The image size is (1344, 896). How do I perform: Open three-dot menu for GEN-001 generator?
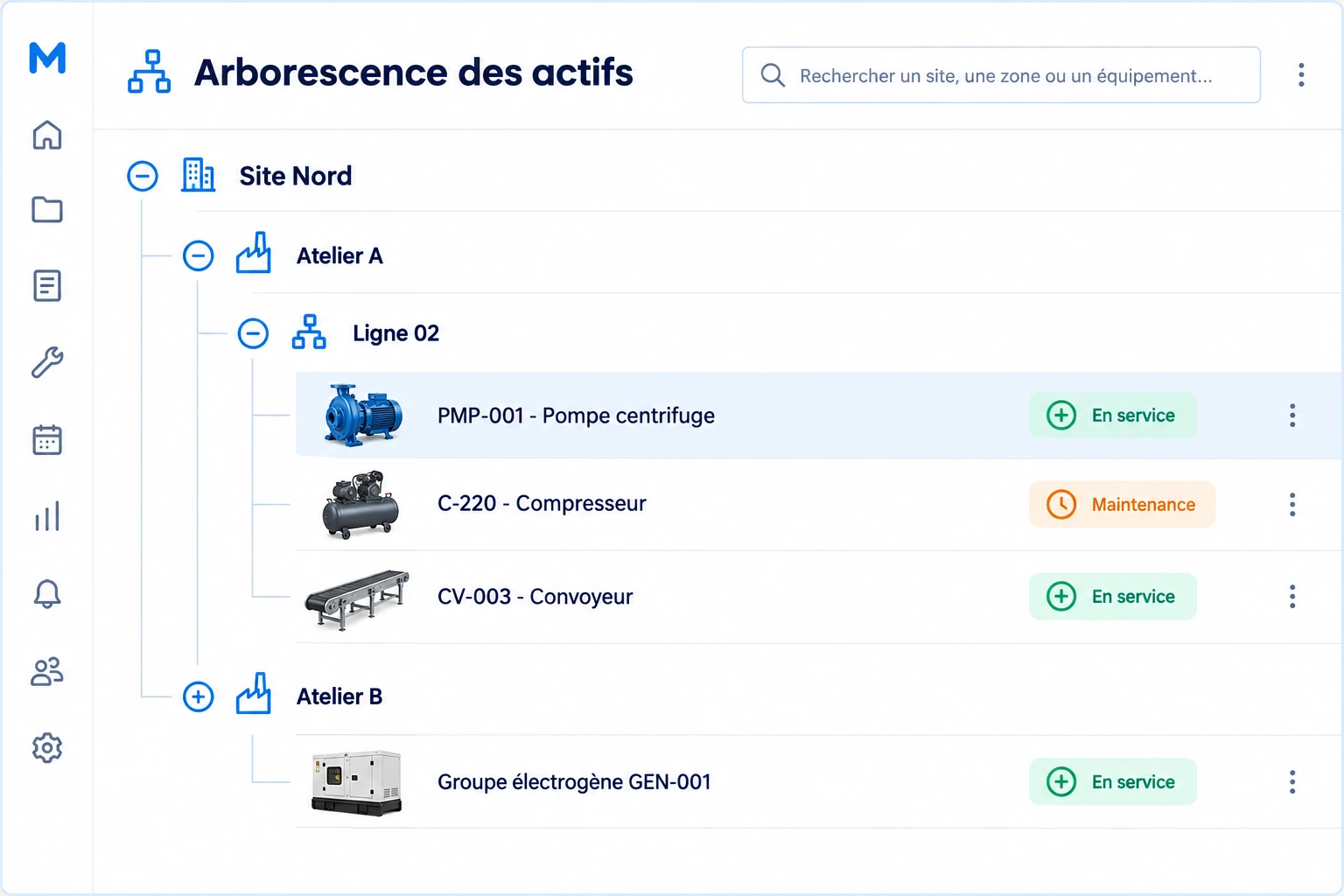[1292, 782]
